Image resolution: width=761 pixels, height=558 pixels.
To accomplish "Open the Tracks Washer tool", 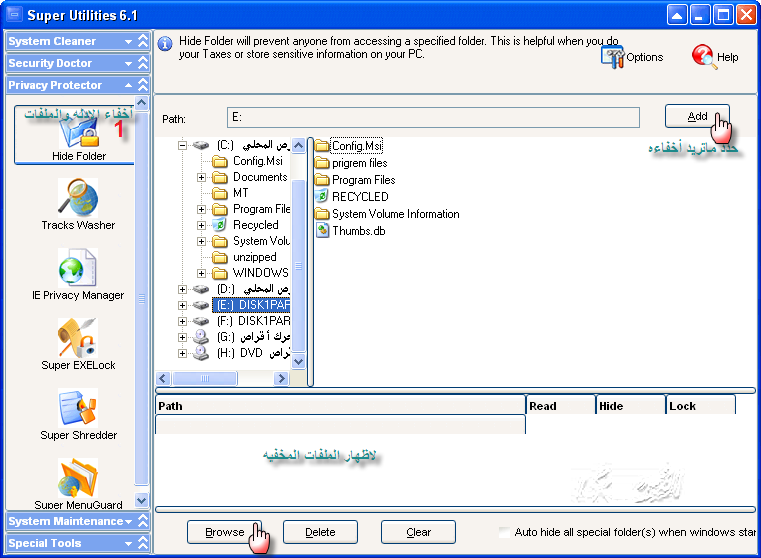I will 78,204.
